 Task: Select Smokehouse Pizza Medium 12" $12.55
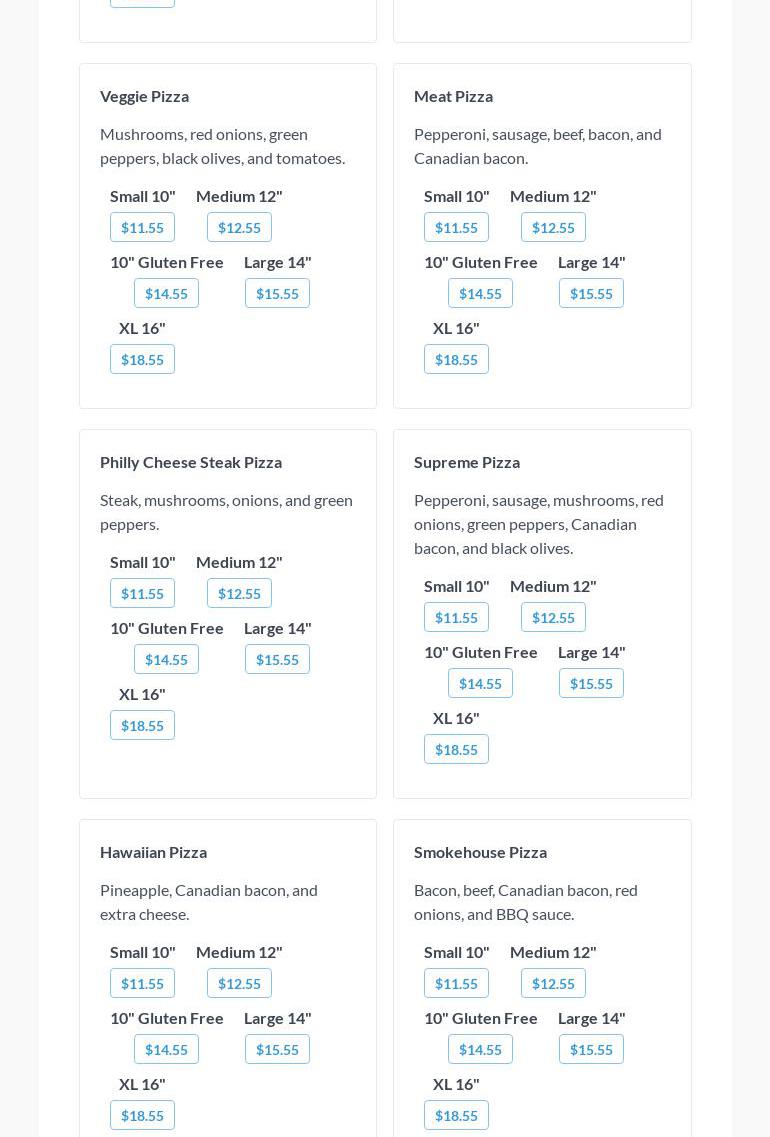553,983
